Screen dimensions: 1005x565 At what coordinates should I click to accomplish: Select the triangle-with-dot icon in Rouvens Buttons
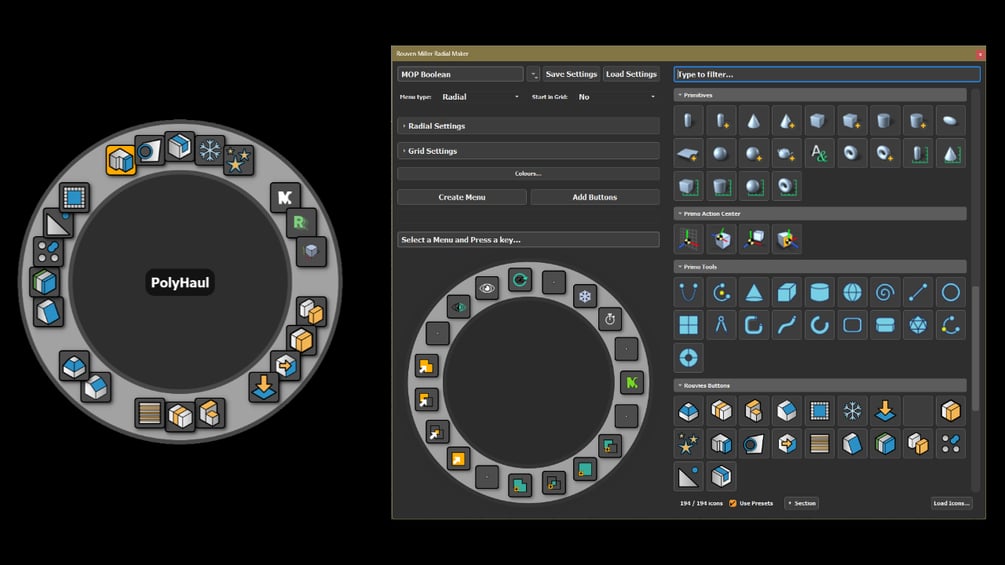[688, 477]
